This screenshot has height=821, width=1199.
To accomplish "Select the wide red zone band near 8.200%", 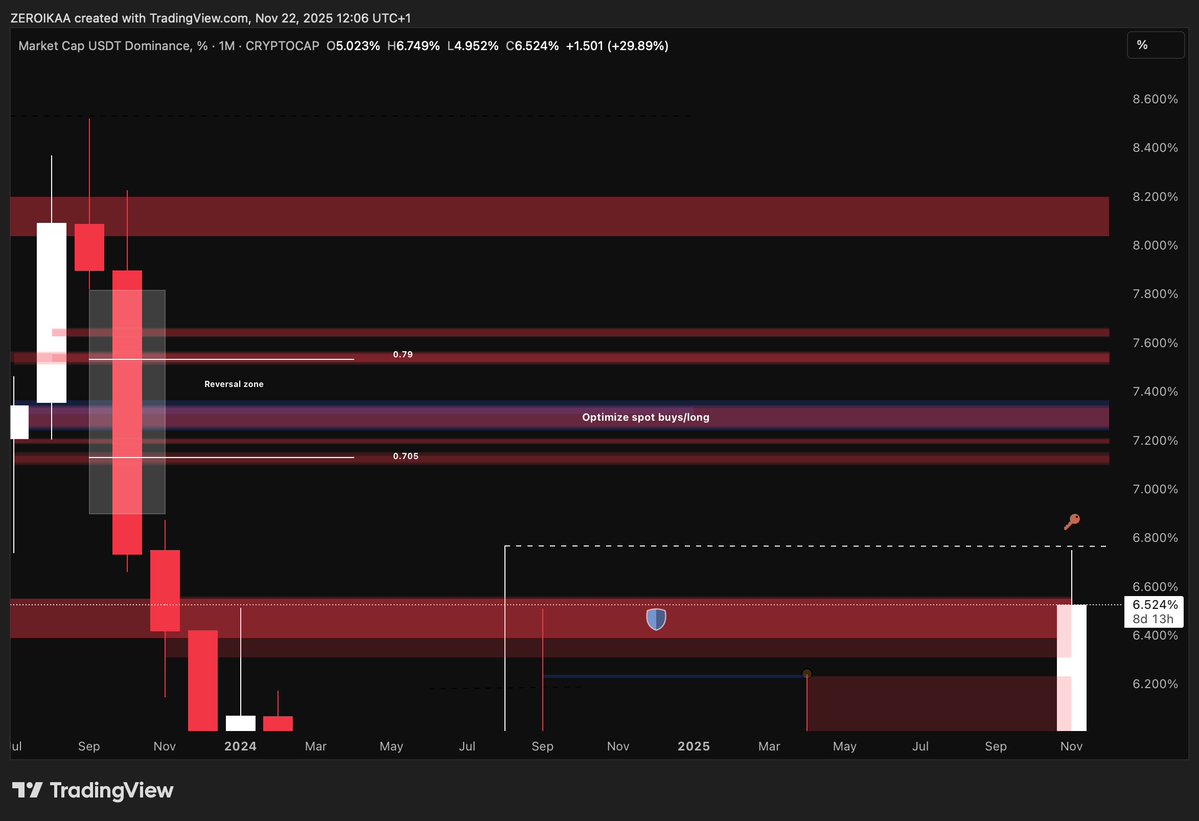I will [x=559, y=216].
